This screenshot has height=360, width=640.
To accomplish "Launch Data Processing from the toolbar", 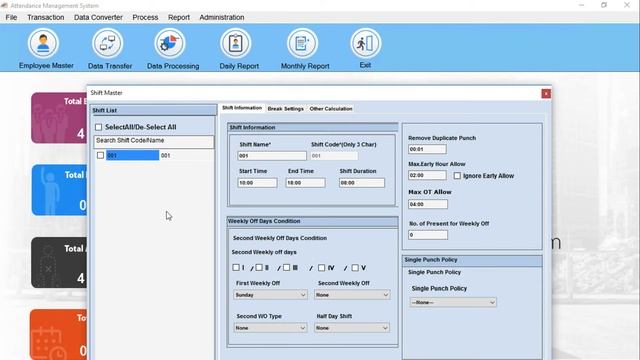I will (x=170, y=43).
